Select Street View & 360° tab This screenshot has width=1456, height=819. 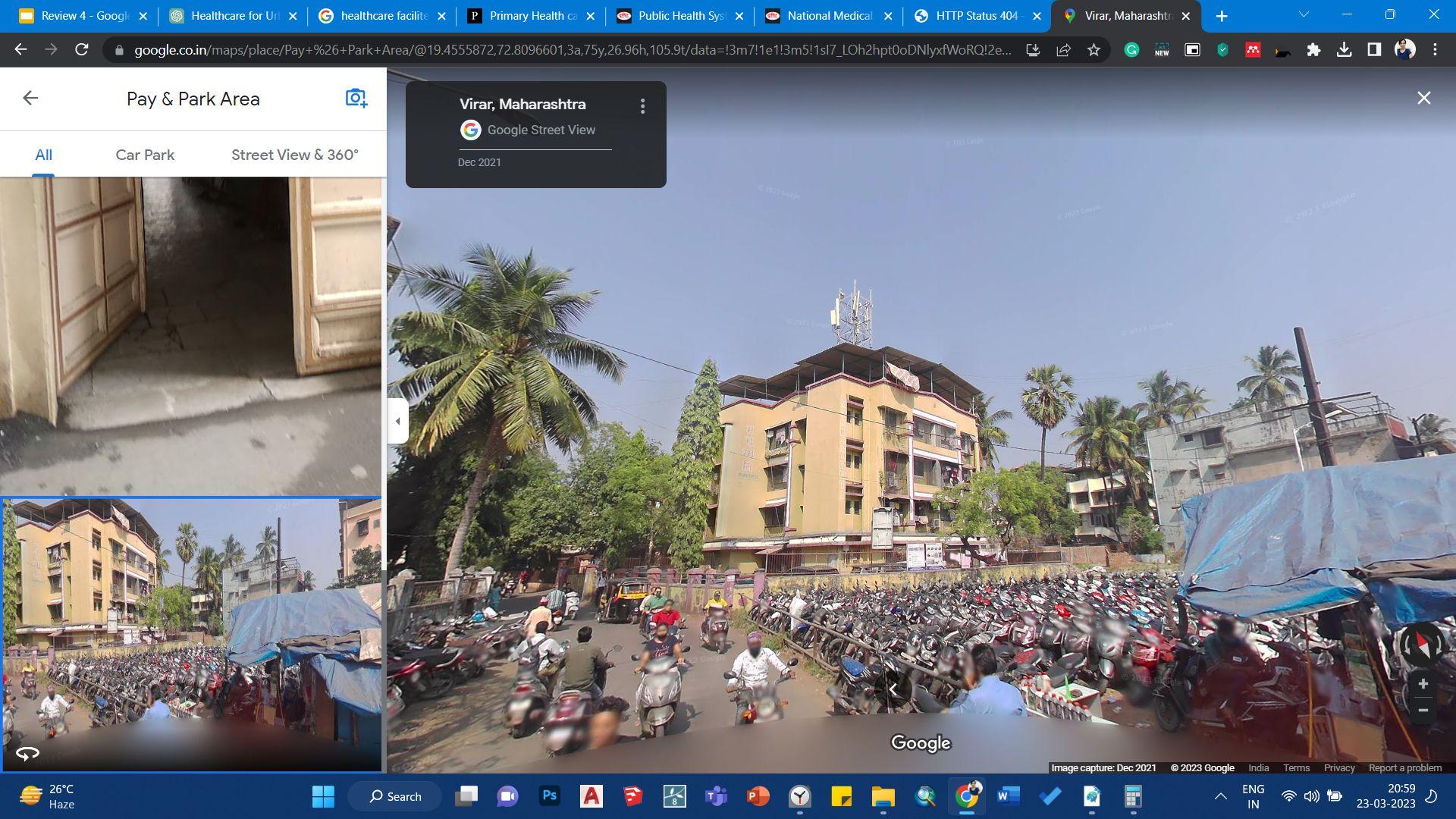click(x=294, y=155)
